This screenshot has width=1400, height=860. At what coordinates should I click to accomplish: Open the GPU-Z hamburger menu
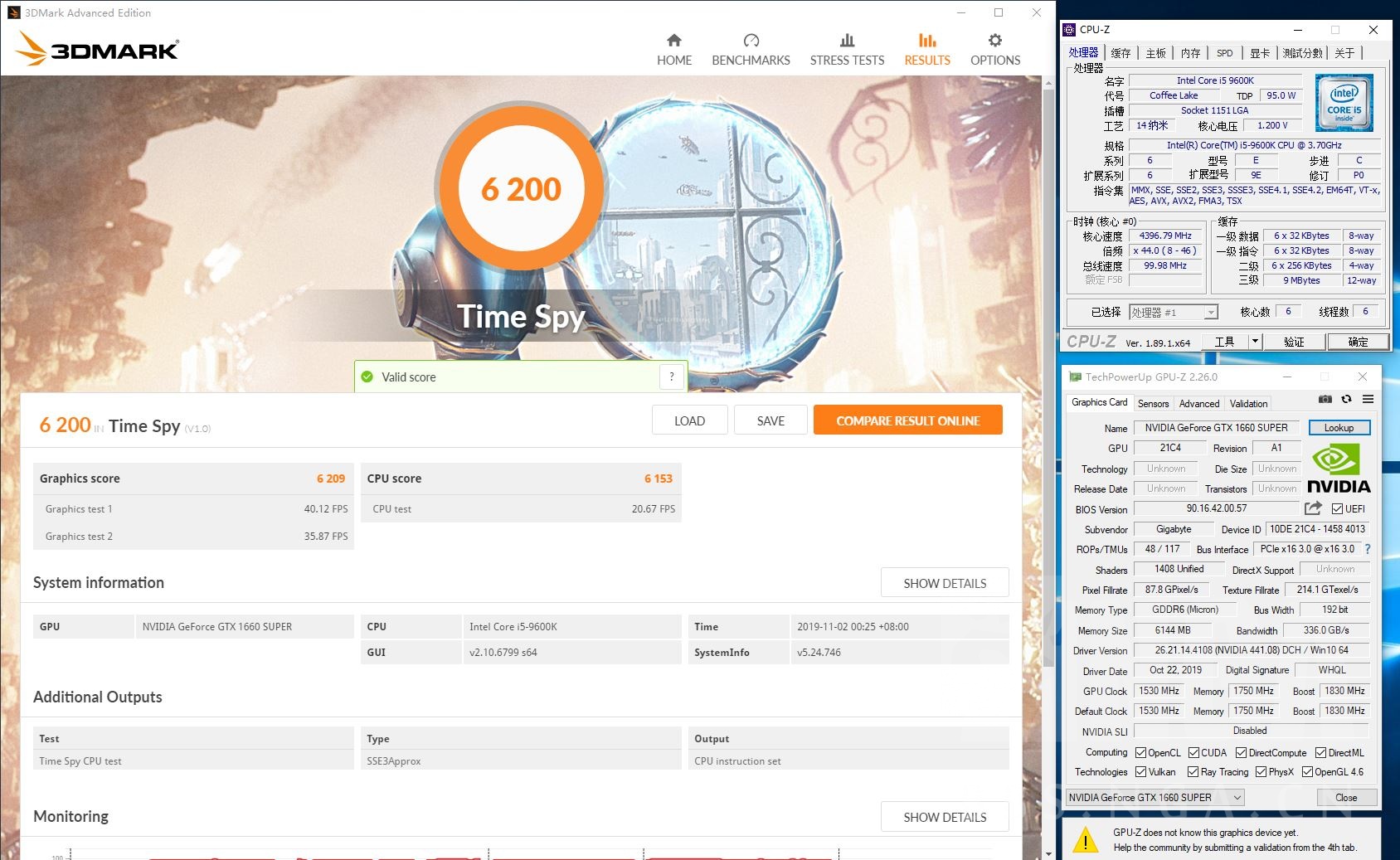(x=1368, y=399)
